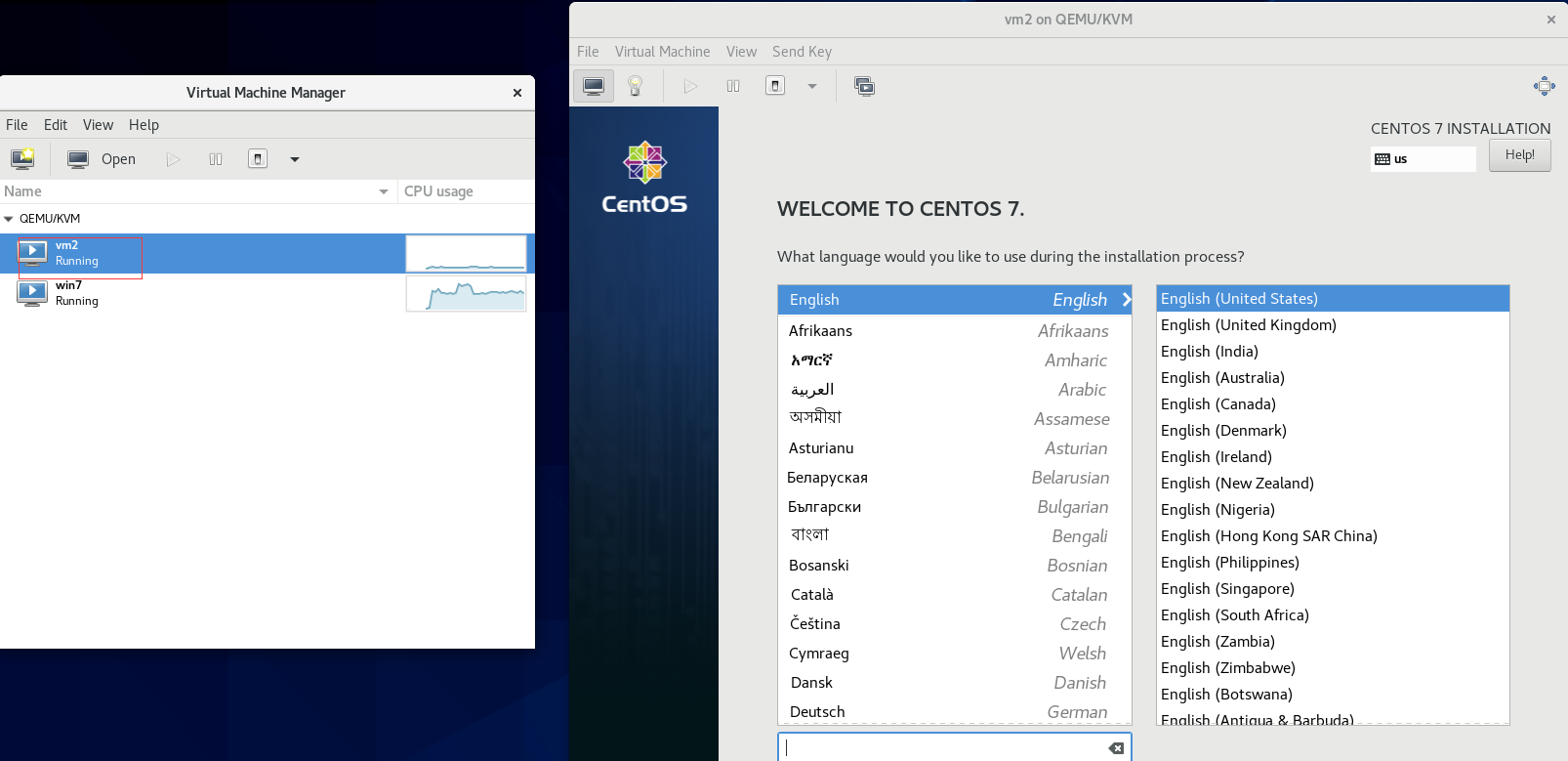Click the pause icon in vm2 window toolbar
This screenshot has width=1568, height=761.
[x=733, y=86]
